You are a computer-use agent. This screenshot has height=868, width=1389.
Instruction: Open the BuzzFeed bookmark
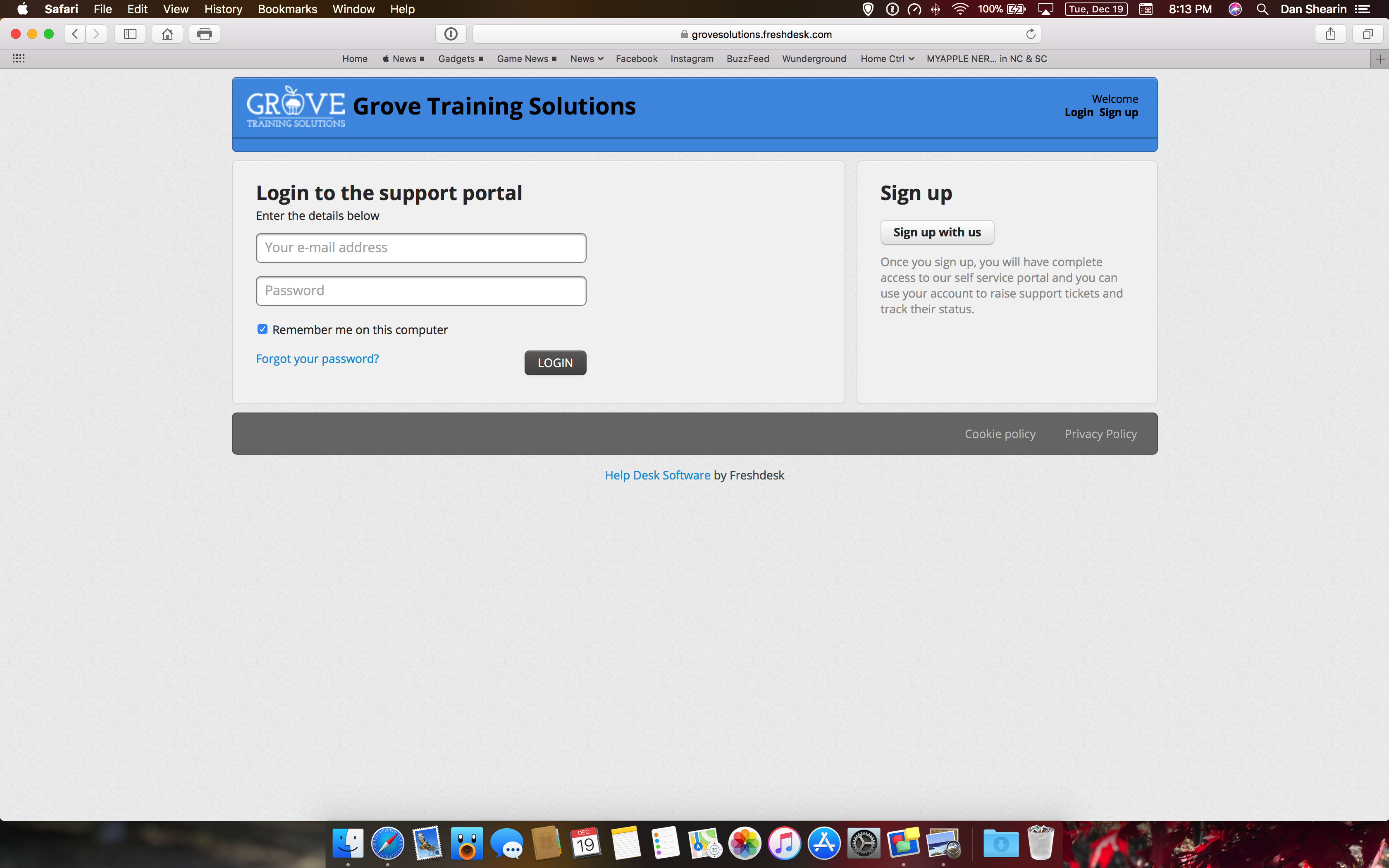click(748, 59)
